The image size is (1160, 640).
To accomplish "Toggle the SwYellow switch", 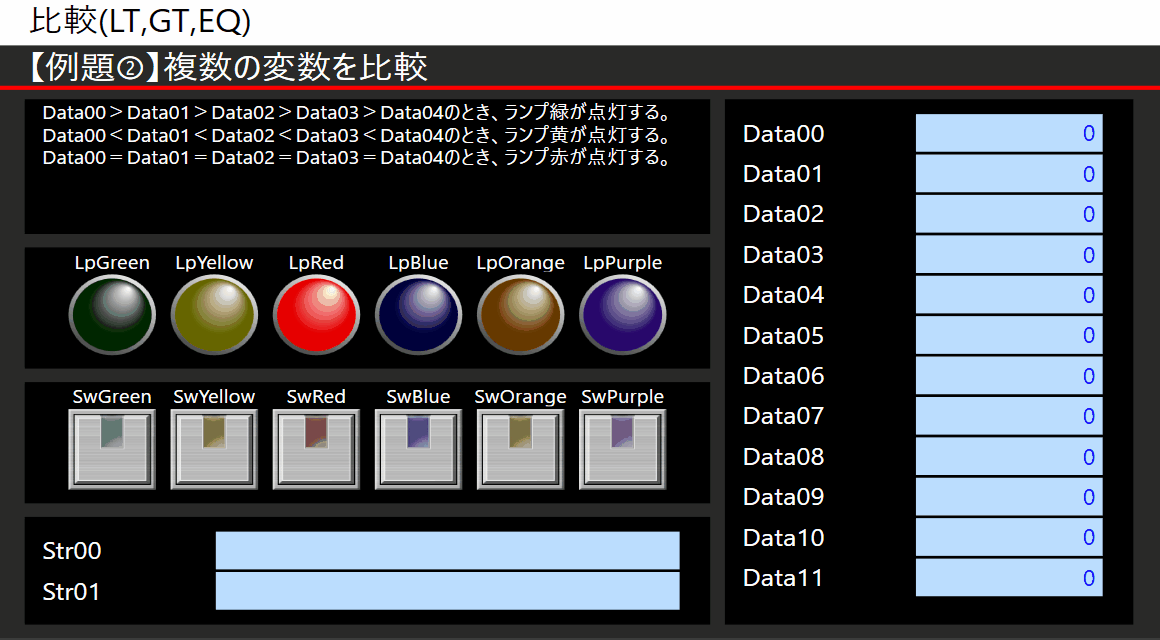I will 214,449.
